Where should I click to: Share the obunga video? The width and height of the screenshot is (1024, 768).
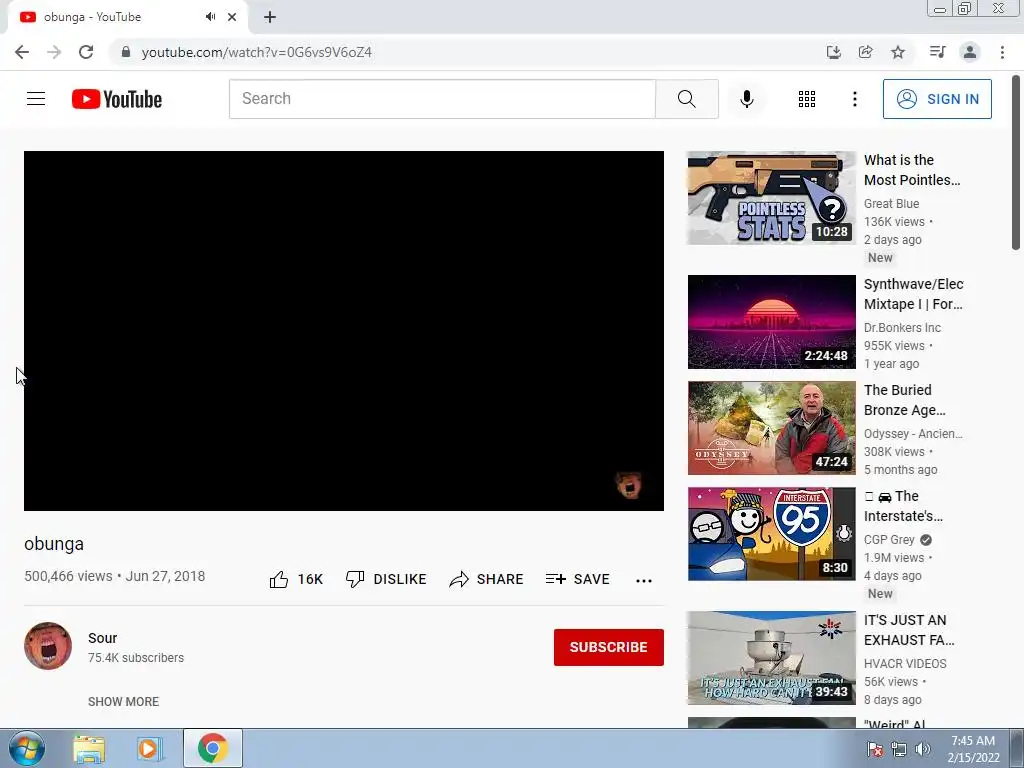pyautogui.click(x=487, y=579)
